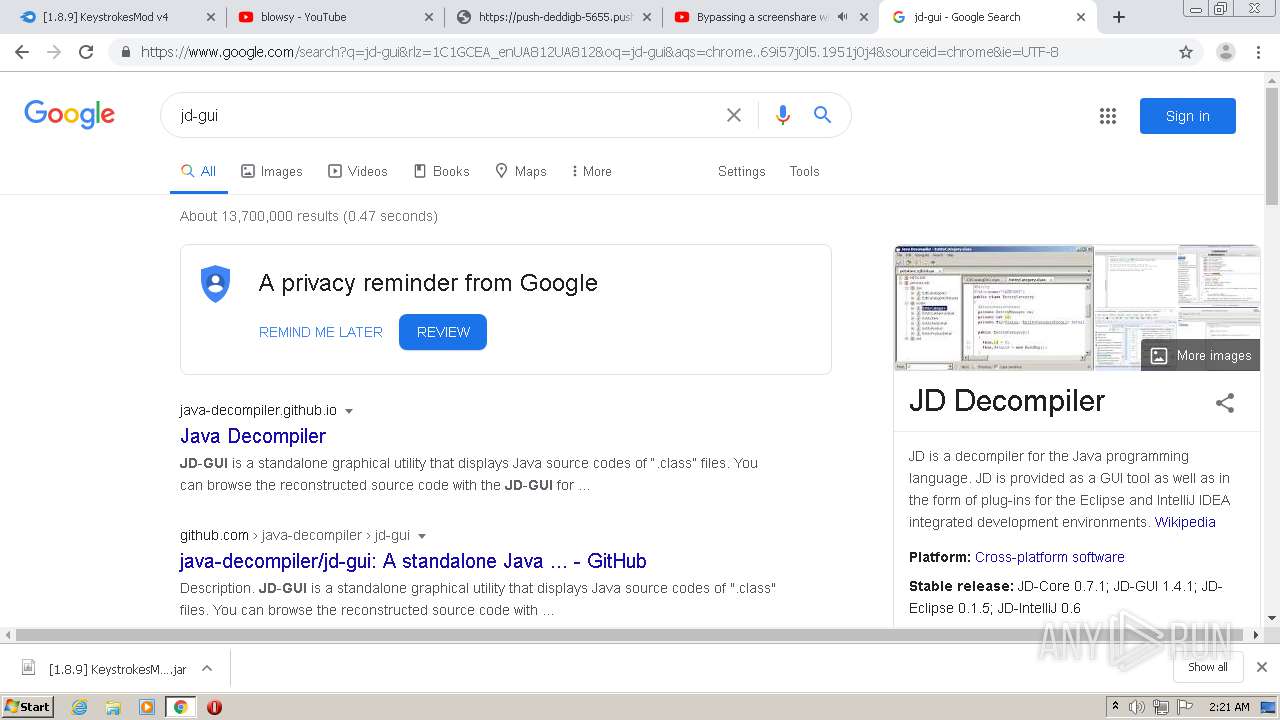Open search Settings

tap(741, 171)
